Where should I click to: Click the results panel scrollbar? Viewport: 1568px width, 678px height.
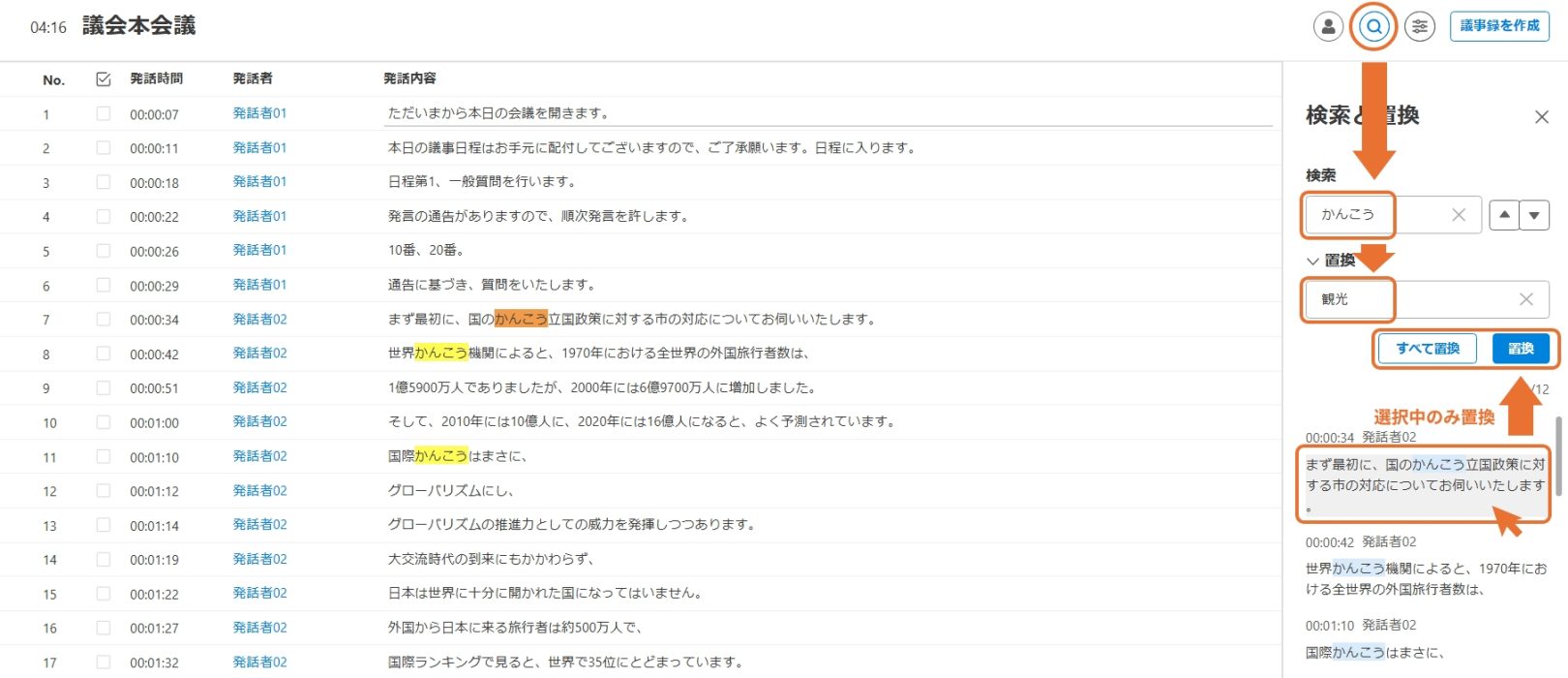coord(1557,455)
